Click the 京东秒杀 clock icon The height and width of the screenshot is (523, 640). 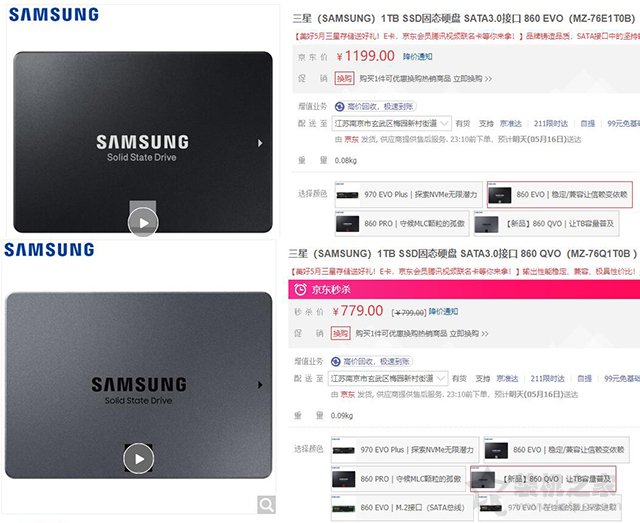300,289
